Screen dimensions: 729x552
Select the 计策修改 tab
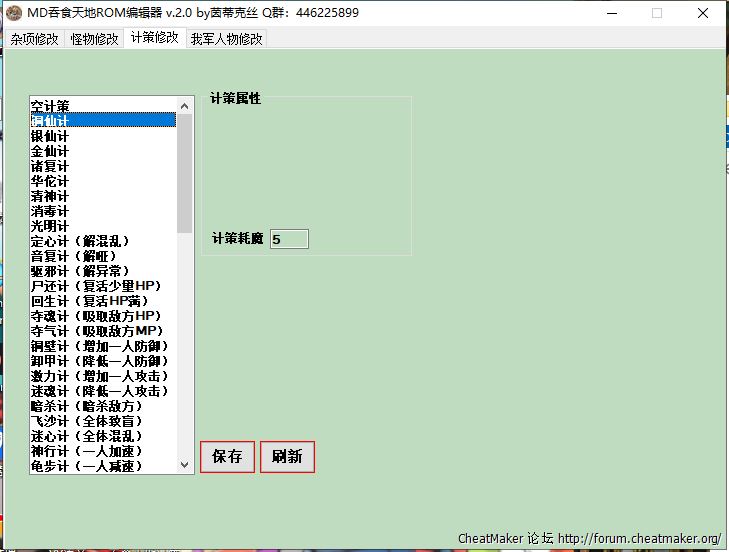[155, 38]
